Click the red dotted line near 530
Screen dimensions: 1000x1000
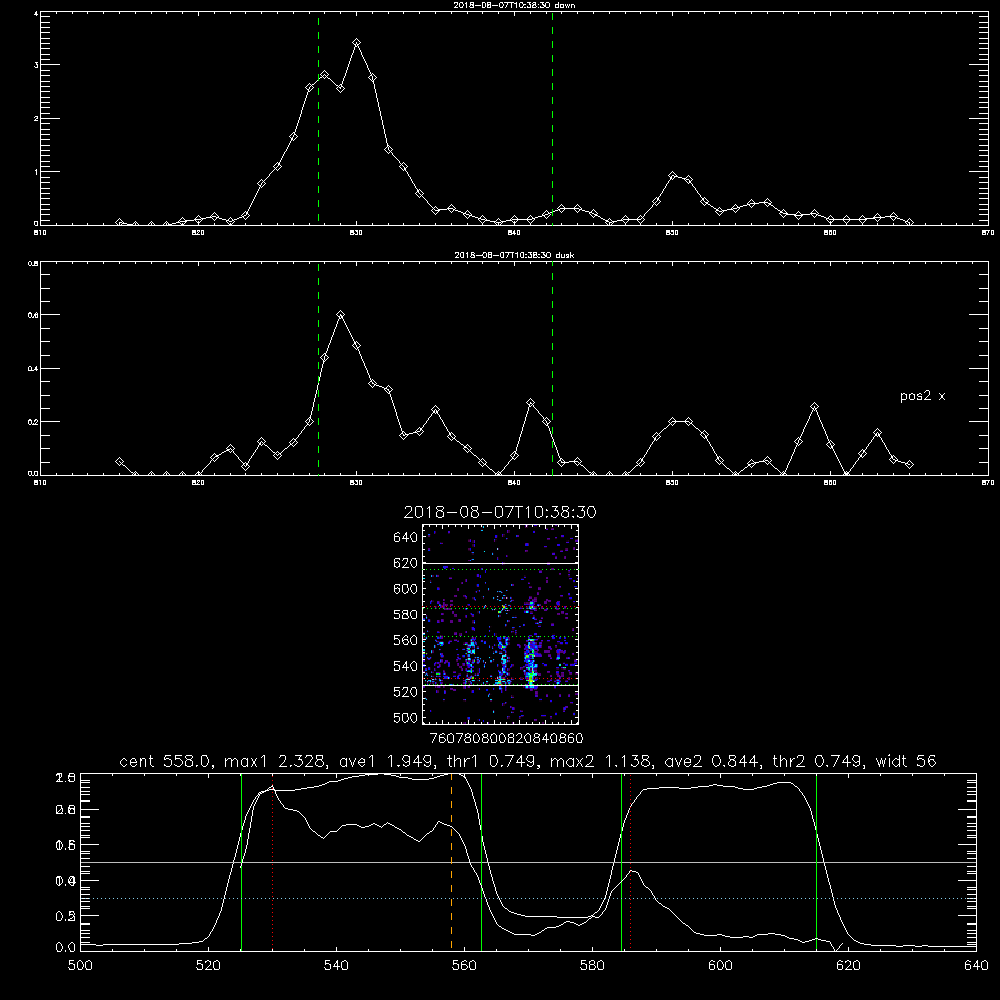[x=272, y=862]
